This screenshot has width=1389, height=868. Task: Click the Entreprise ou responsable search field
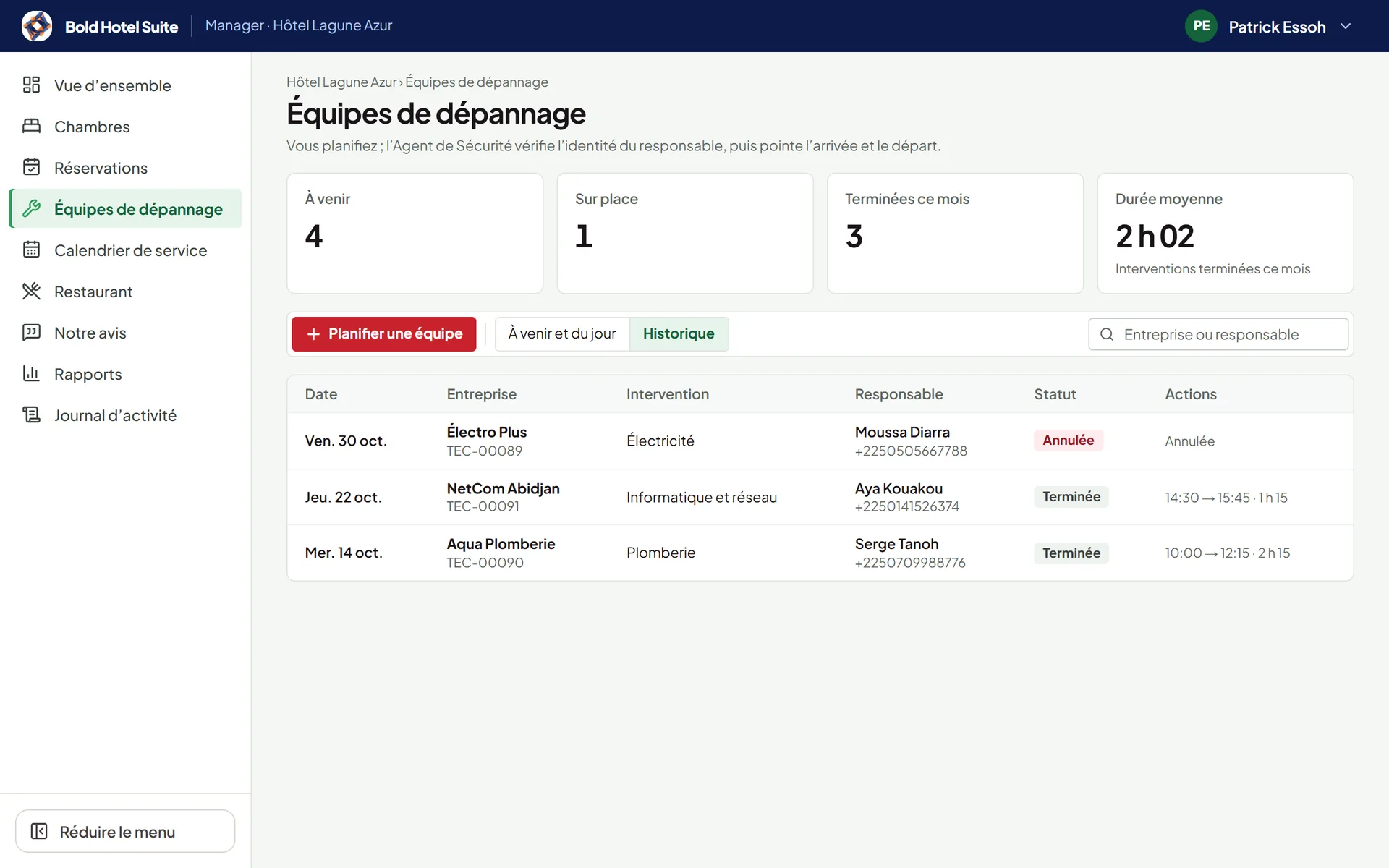point(1218,334)
